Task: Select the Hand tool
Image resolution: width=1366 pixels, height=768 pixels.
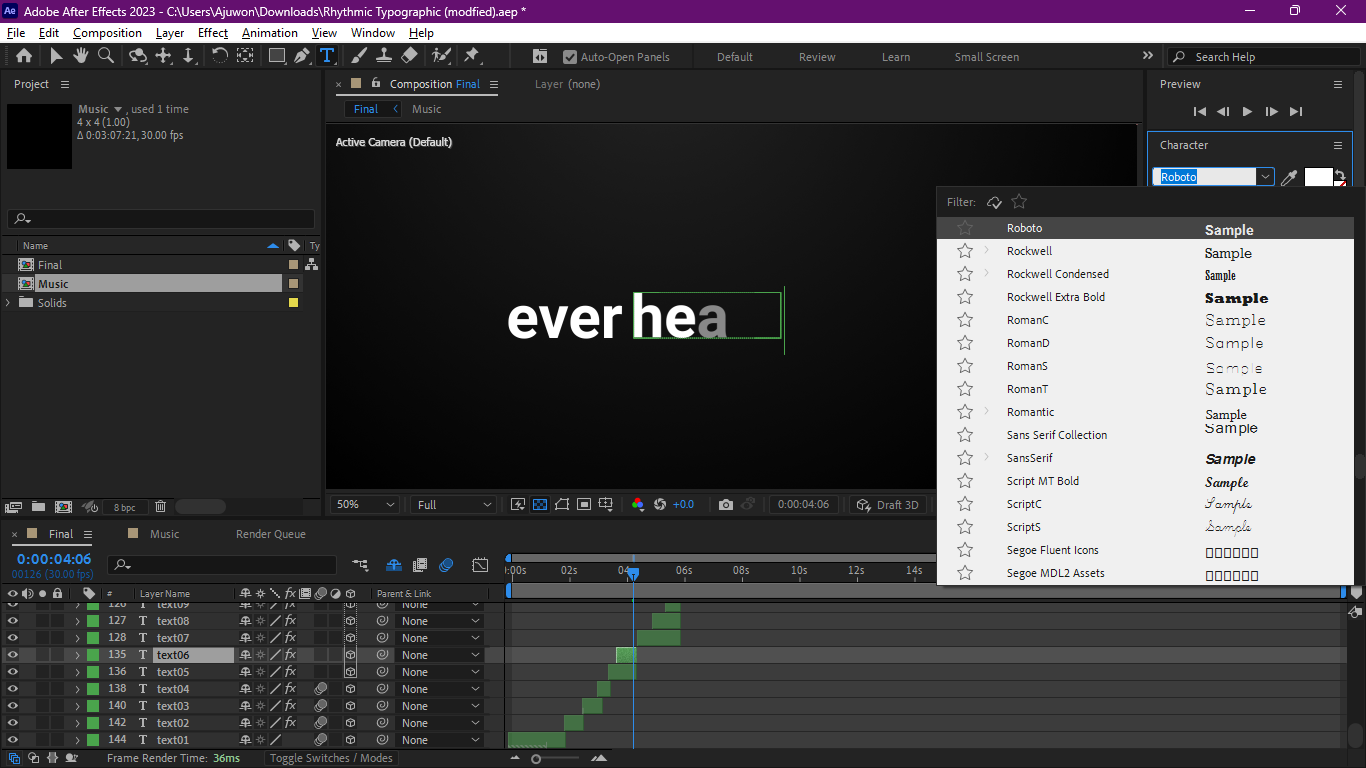Action: (80, 56)
